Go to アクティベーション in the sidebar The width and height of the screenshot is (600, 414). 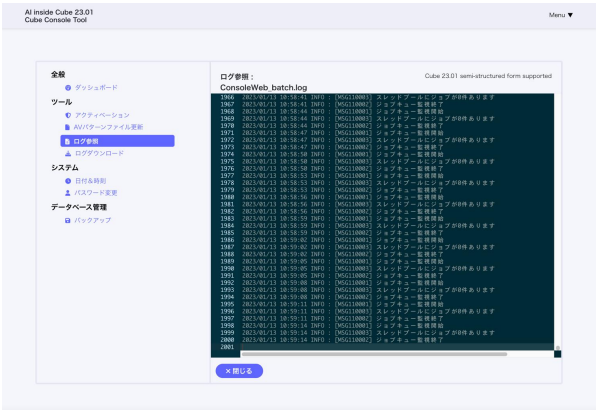pos(102,115)
